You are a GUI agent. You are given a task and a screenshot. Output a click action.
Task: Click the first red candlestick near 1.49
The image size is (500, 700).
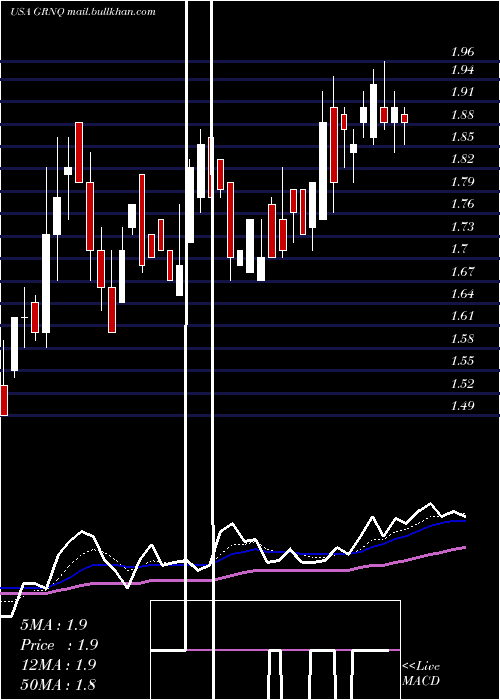[4, 400]
